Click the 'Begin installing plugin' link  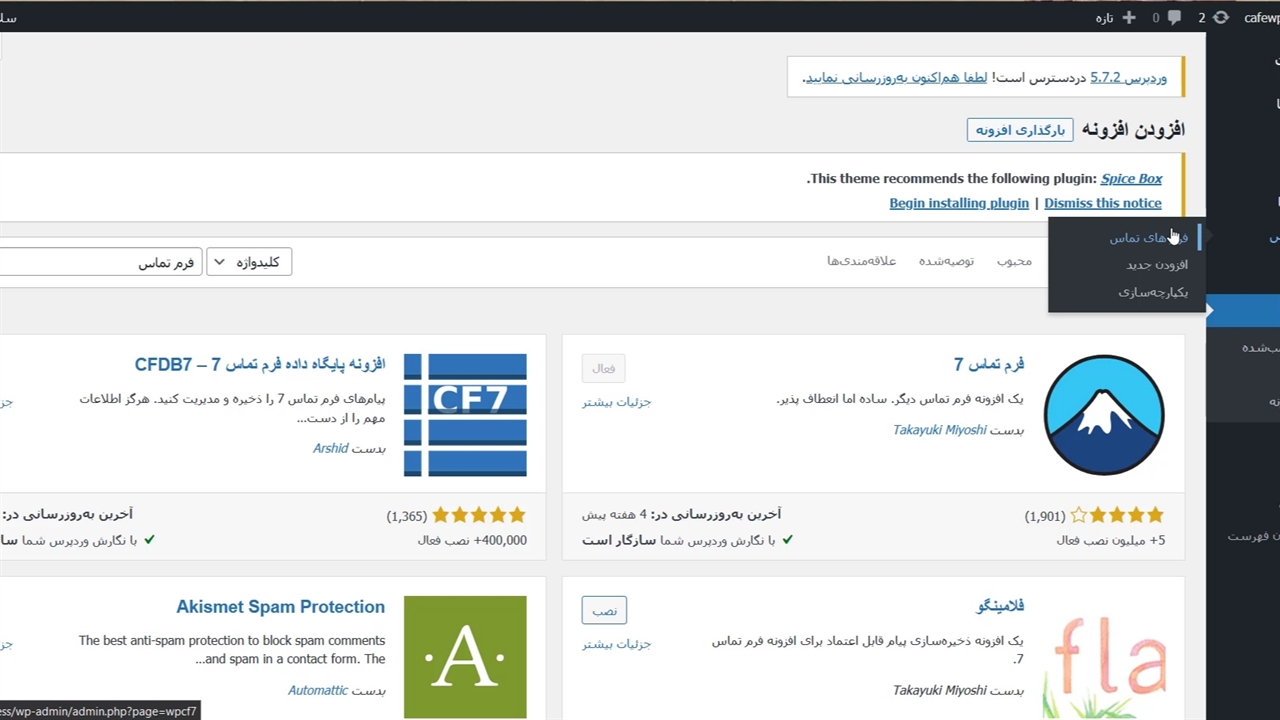(958, 203)
